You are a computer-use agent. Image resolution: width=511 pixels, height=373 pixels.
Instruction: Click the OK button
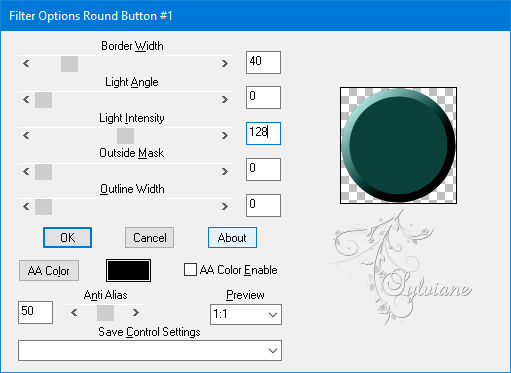[67, 238]
